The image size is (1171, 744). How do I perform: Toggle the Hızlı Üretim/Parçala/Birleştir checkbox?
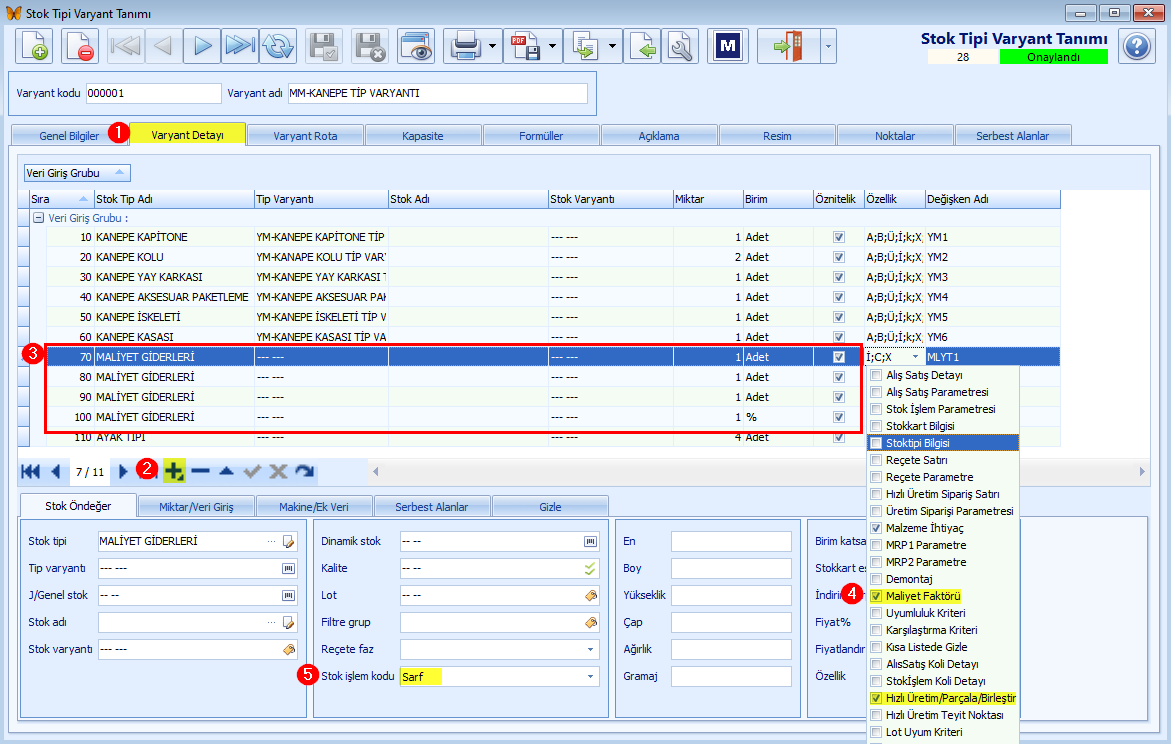[876, 698]
